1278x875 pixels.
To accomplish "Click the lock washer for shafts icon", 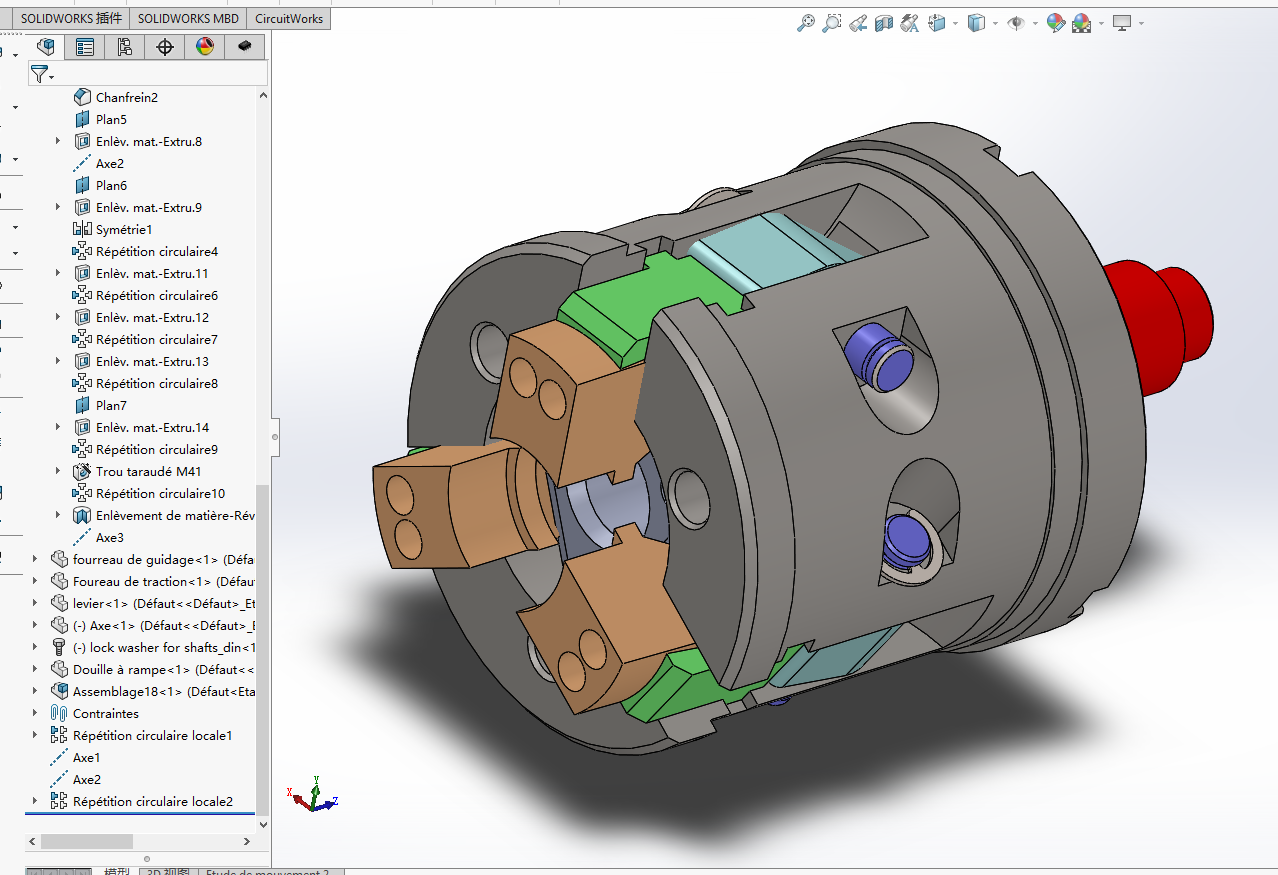I will pyautogui.click(x=60, y=647).
